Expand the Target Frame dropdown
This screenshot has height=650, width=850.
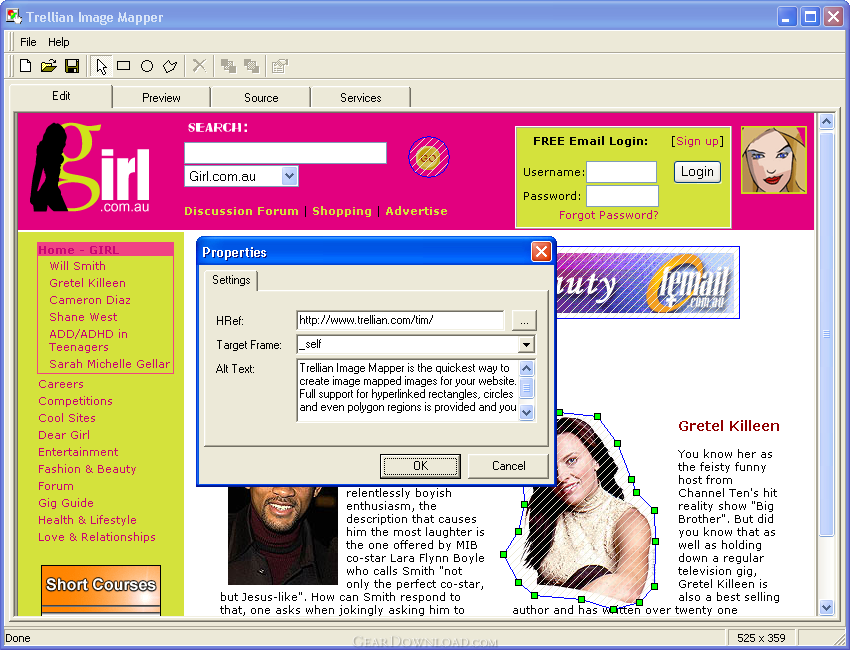tap(526, 344)
